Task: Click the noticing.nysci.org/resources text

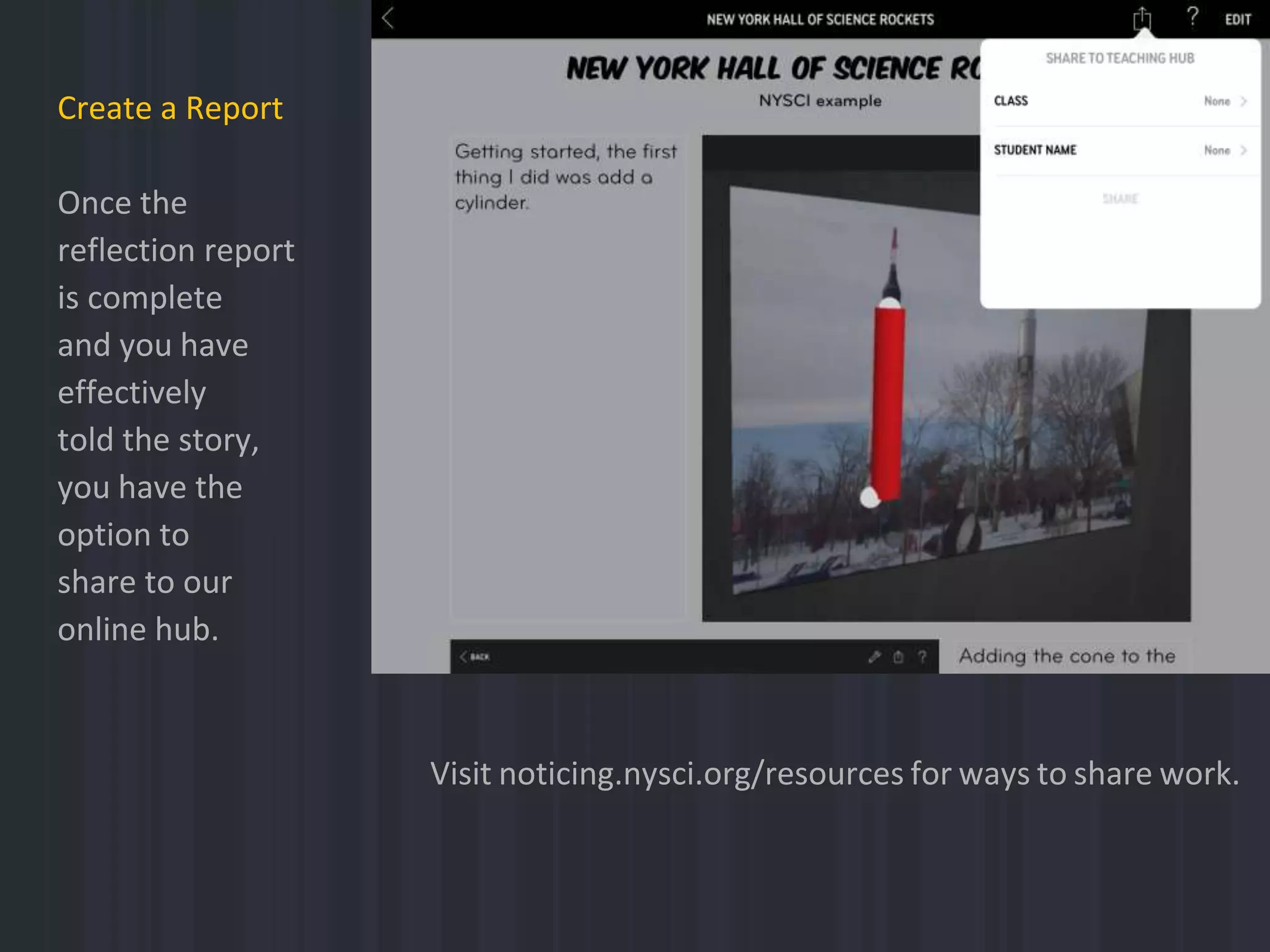Action: click(701, 774)
